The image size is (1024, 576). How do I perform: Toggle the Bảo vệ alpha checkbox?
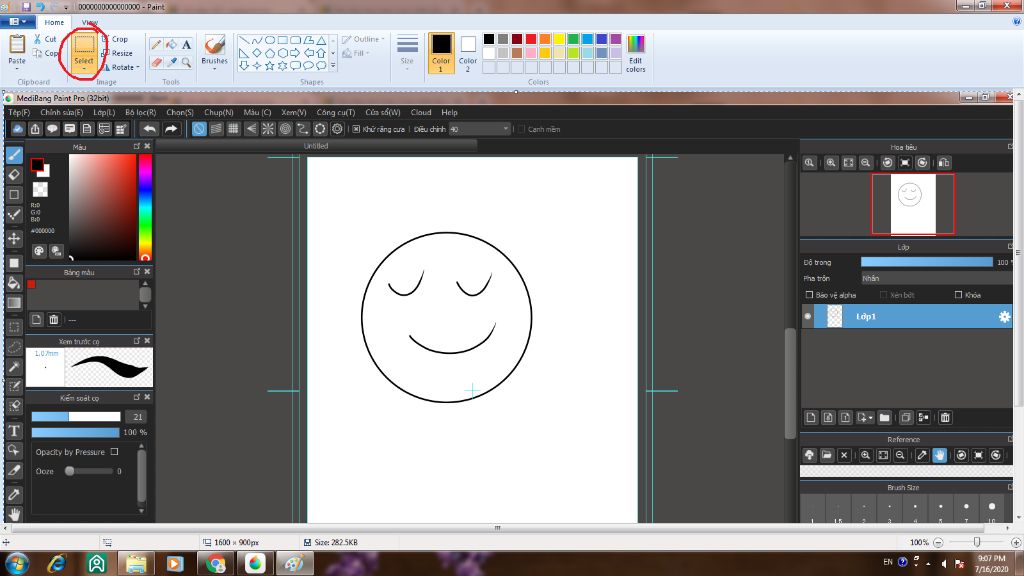point(809,295)
